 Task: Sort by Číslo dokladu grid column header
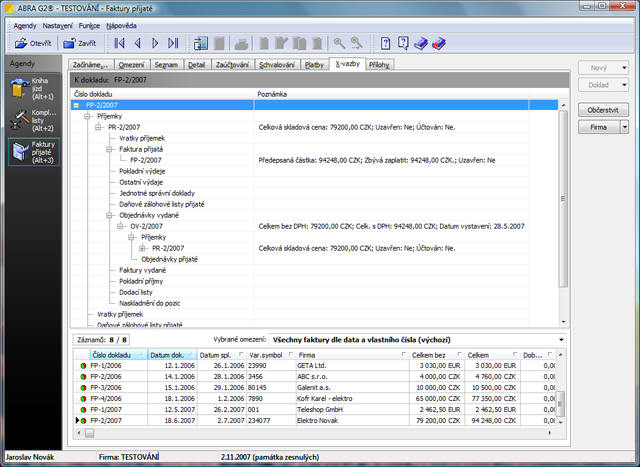118,355
